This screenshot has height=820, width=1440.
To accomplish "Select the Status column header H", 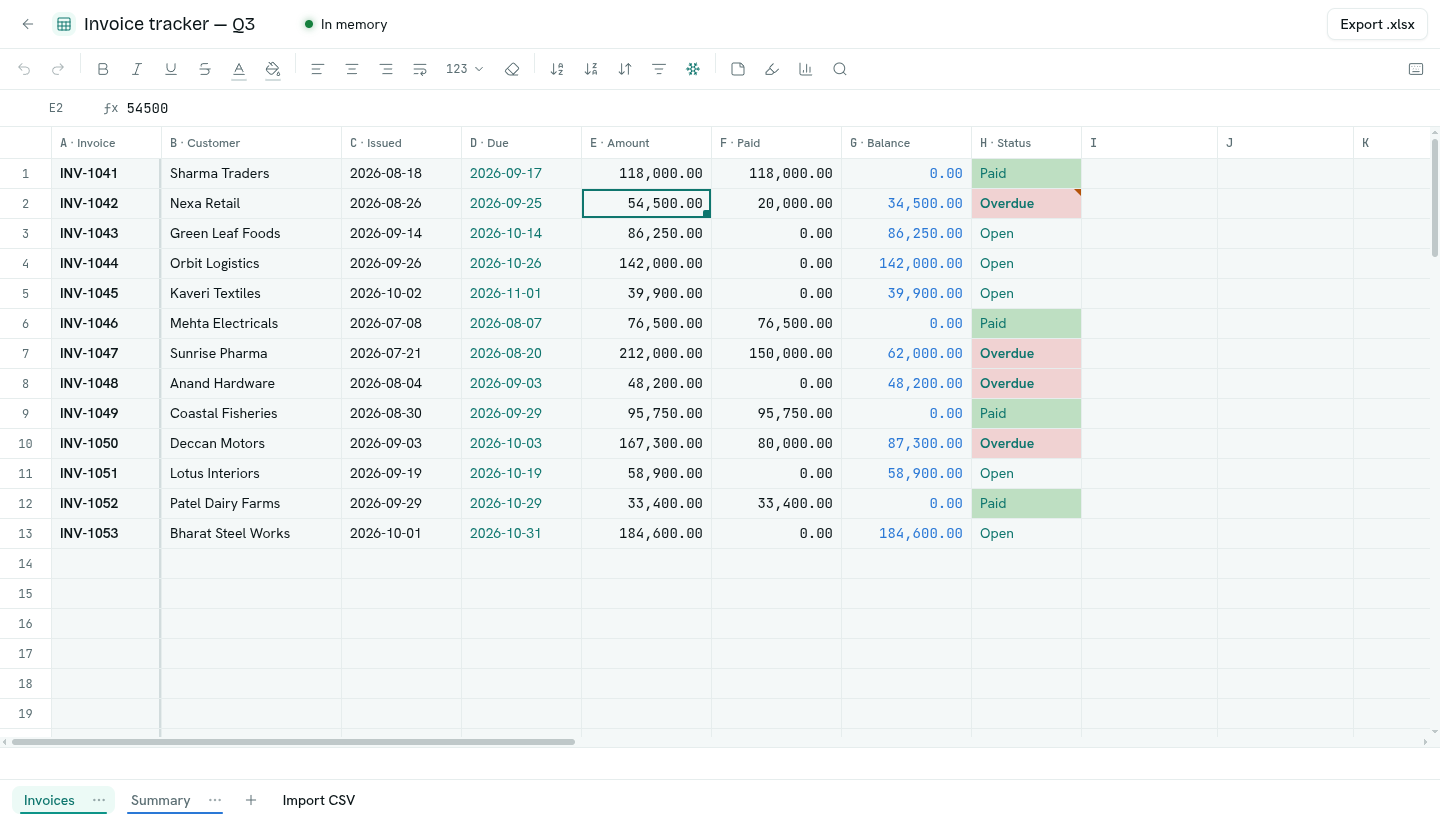I will (1026, 143).
